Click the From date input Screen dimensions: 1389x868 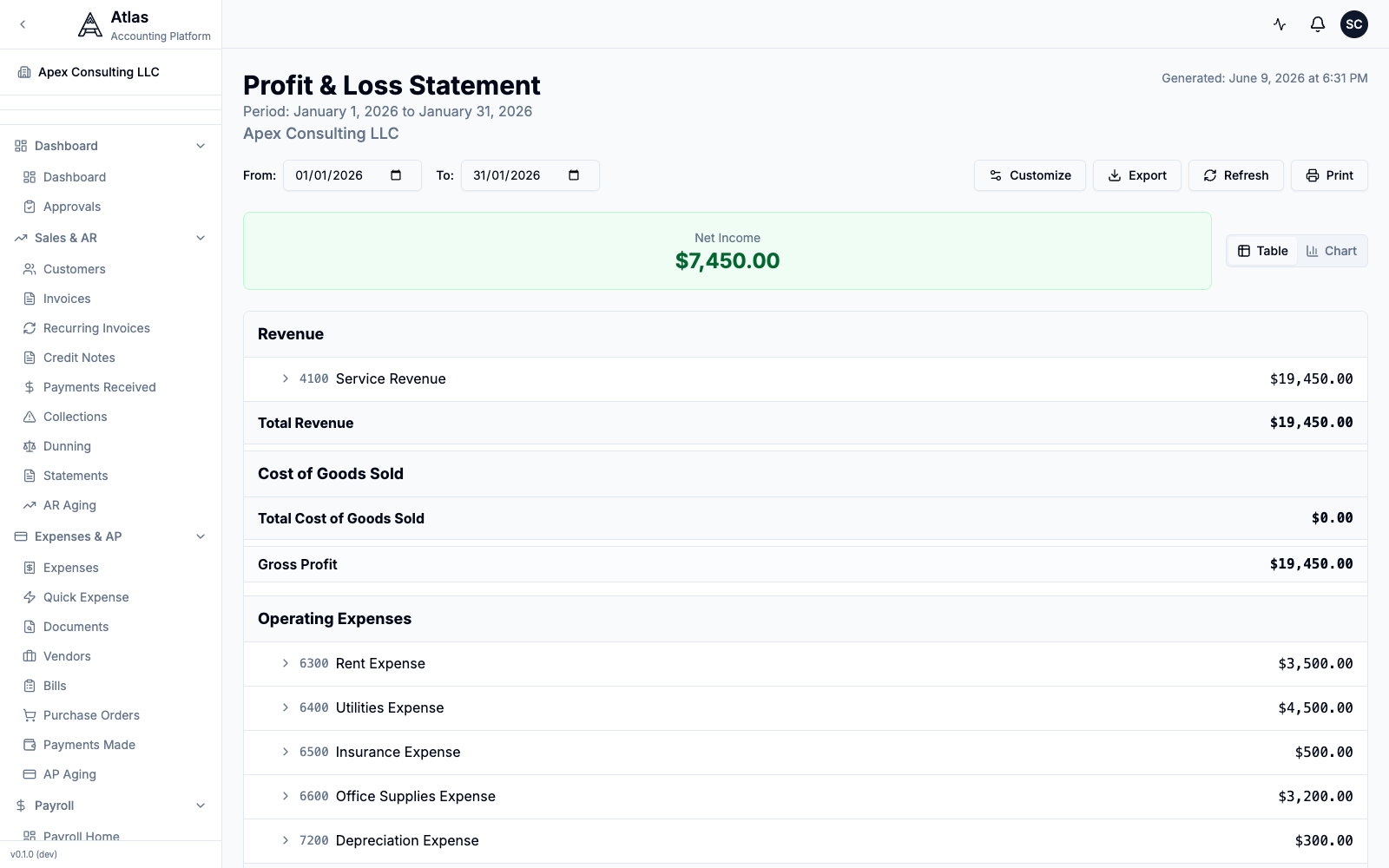[x=352, y=175]
